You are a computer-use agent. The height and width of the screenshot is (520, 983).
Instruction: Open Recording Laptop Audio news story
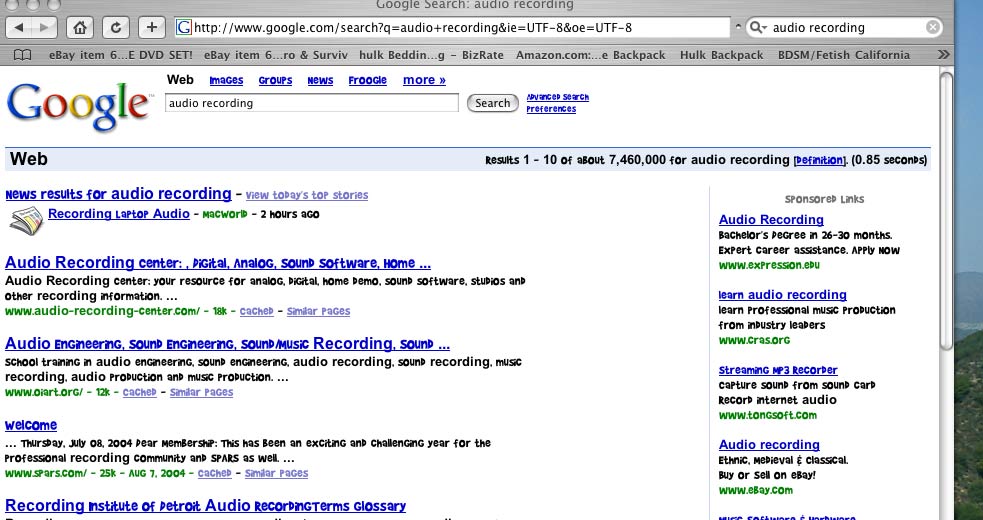point(118,214)
